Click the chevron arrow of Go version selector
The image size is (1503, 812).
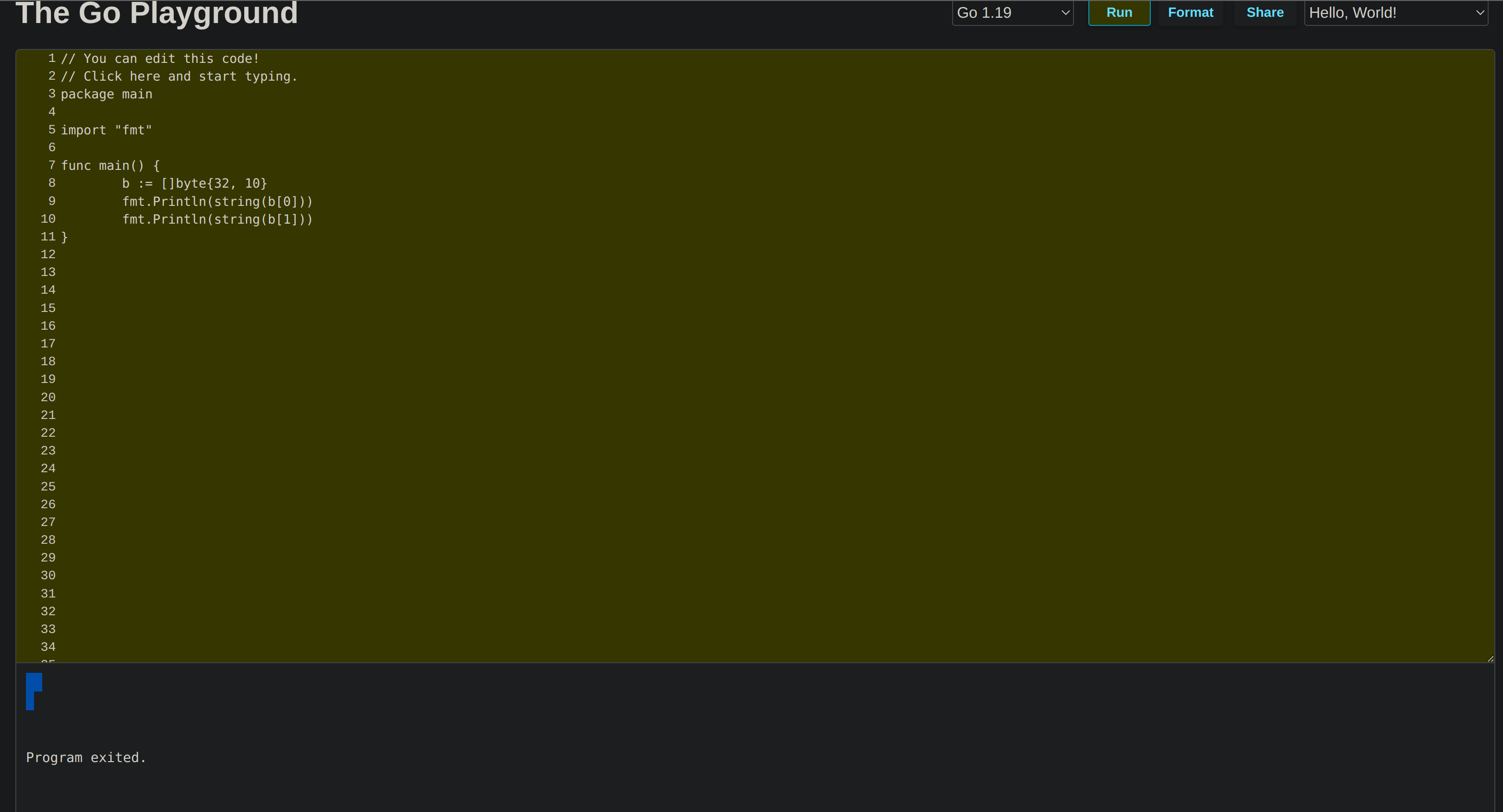(1065, 13)
